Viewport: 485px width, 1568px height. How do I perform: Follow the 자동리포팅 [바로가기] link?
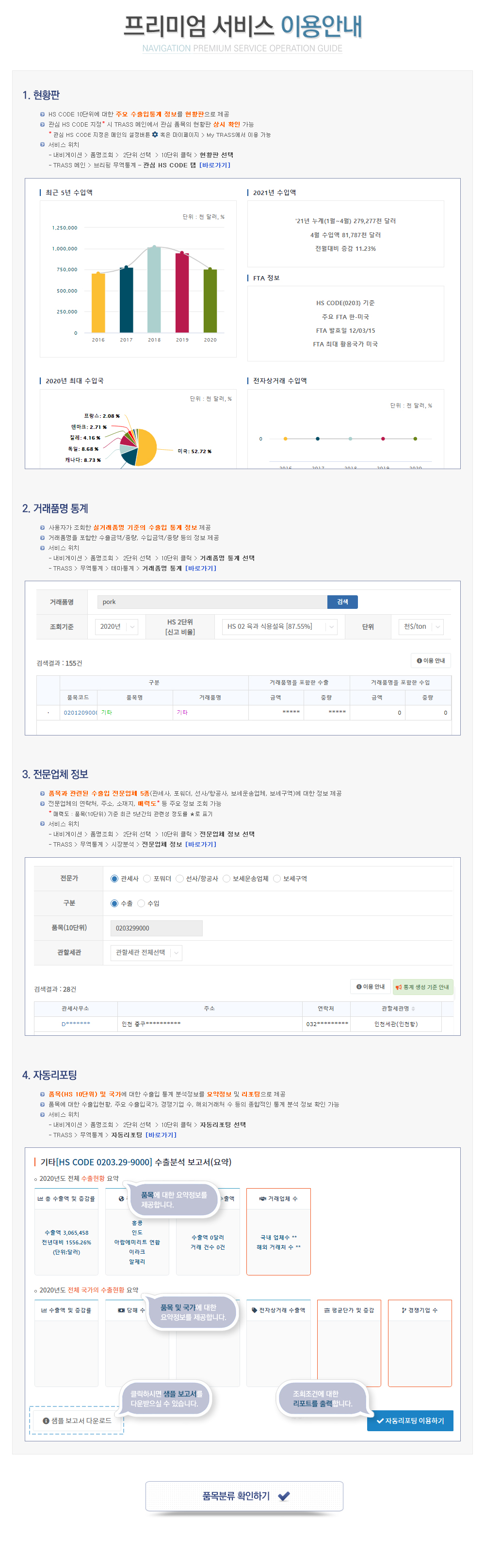coord(161,1135)
